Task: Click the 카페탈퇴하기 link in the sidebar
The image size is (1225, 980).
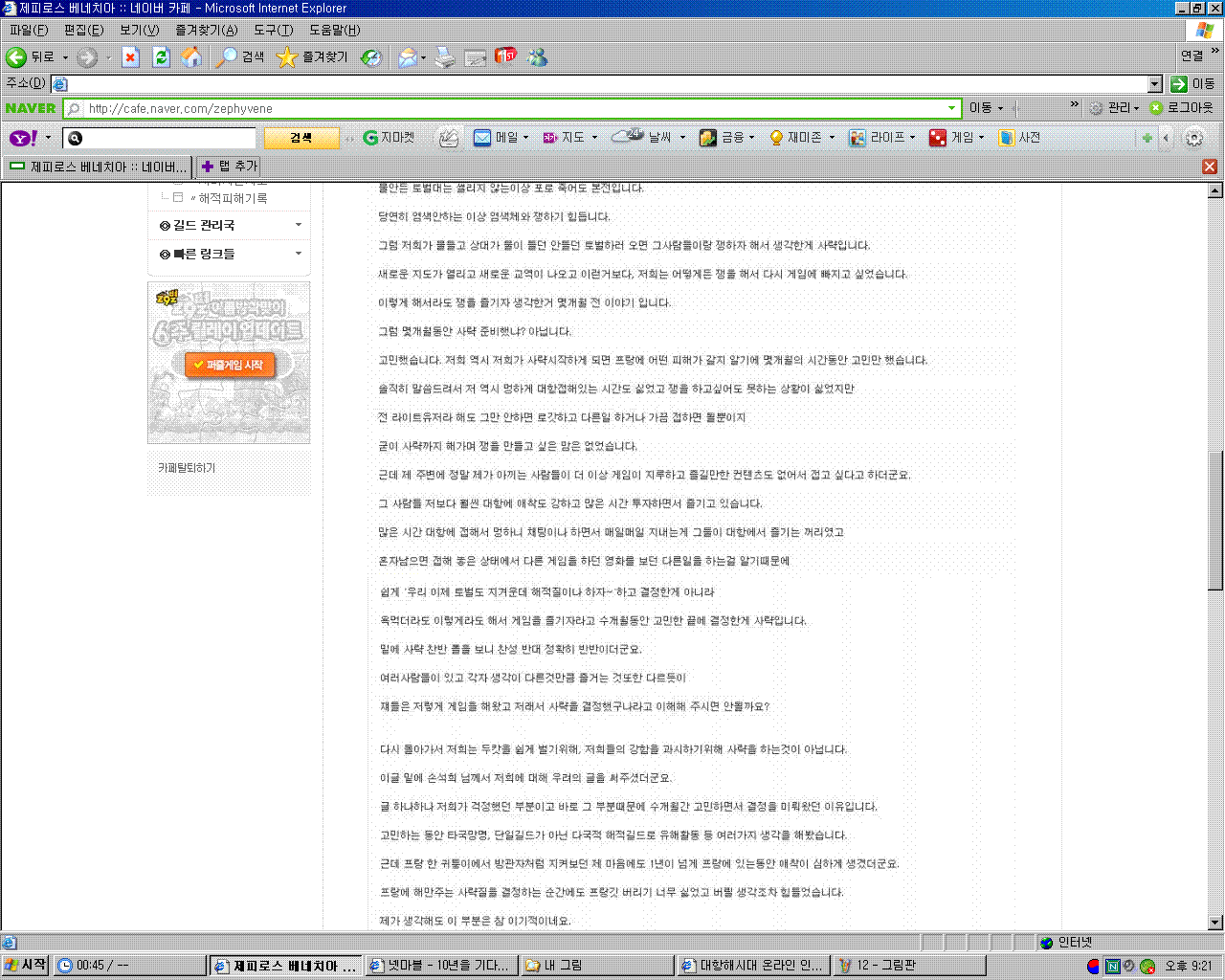Action: [187, 468]
